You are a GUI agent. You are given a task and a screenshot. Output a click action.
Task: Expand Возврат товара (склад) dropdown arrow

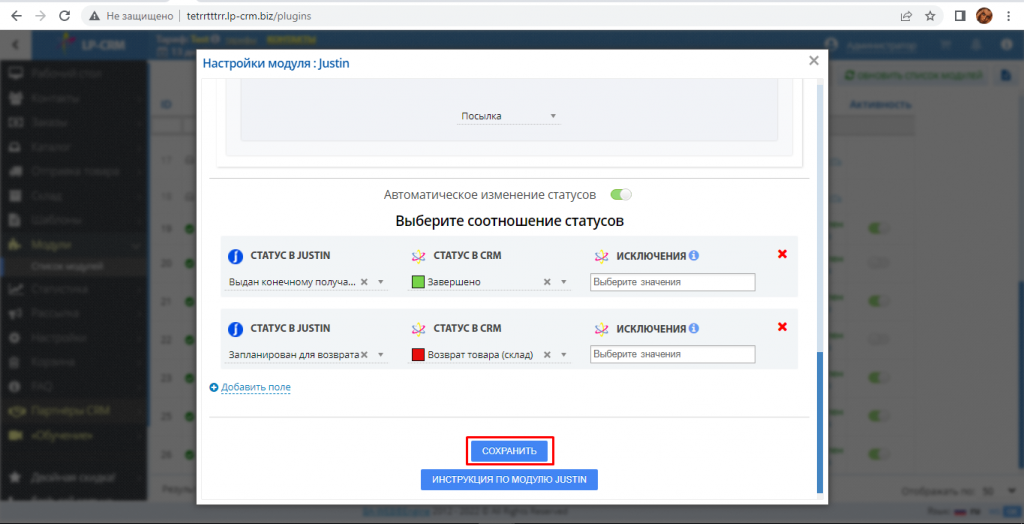pyautogui.click(x=564, y=355)
